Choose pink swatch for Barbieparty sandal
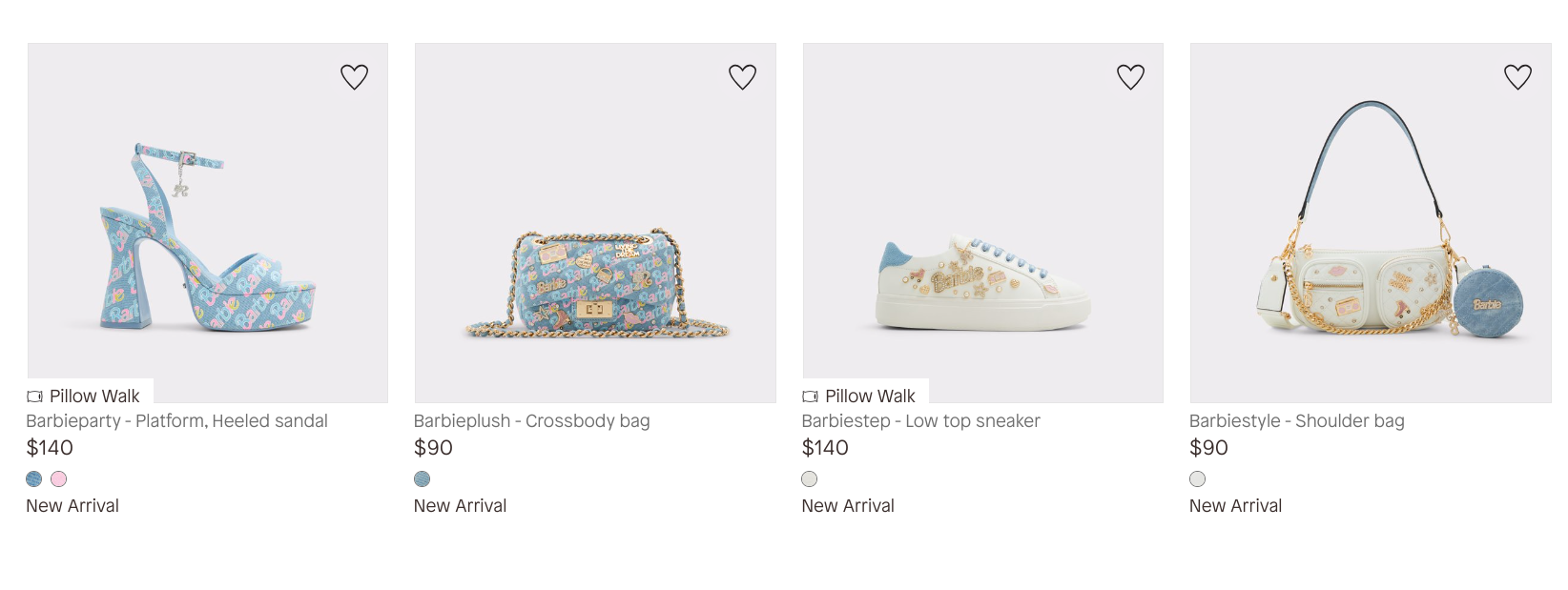Image resolution: width=1568 pixels, height=590 pixels. [59, 479]
